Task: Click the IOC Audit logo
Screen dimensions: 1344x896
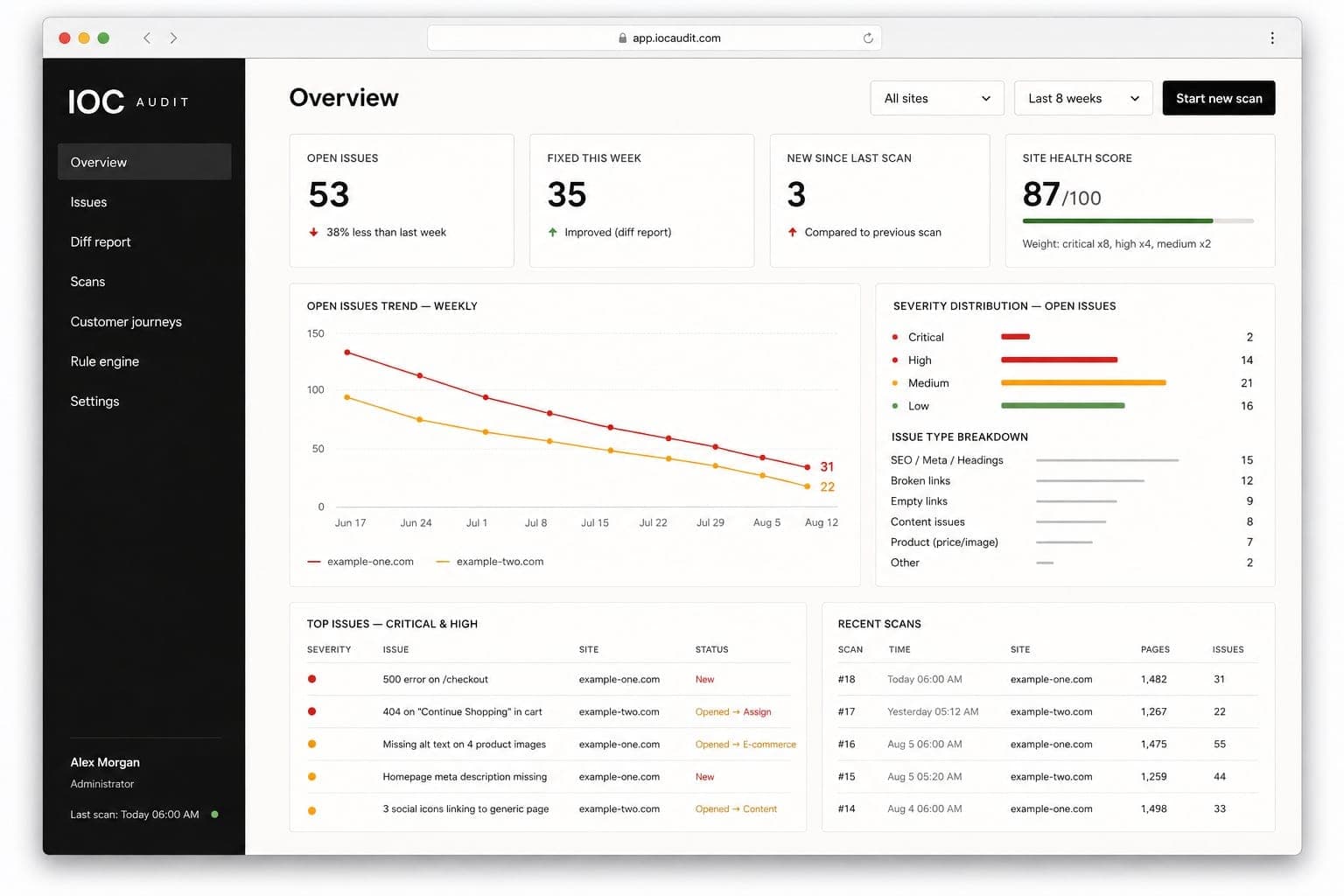Action: click(x=129, y=101)
